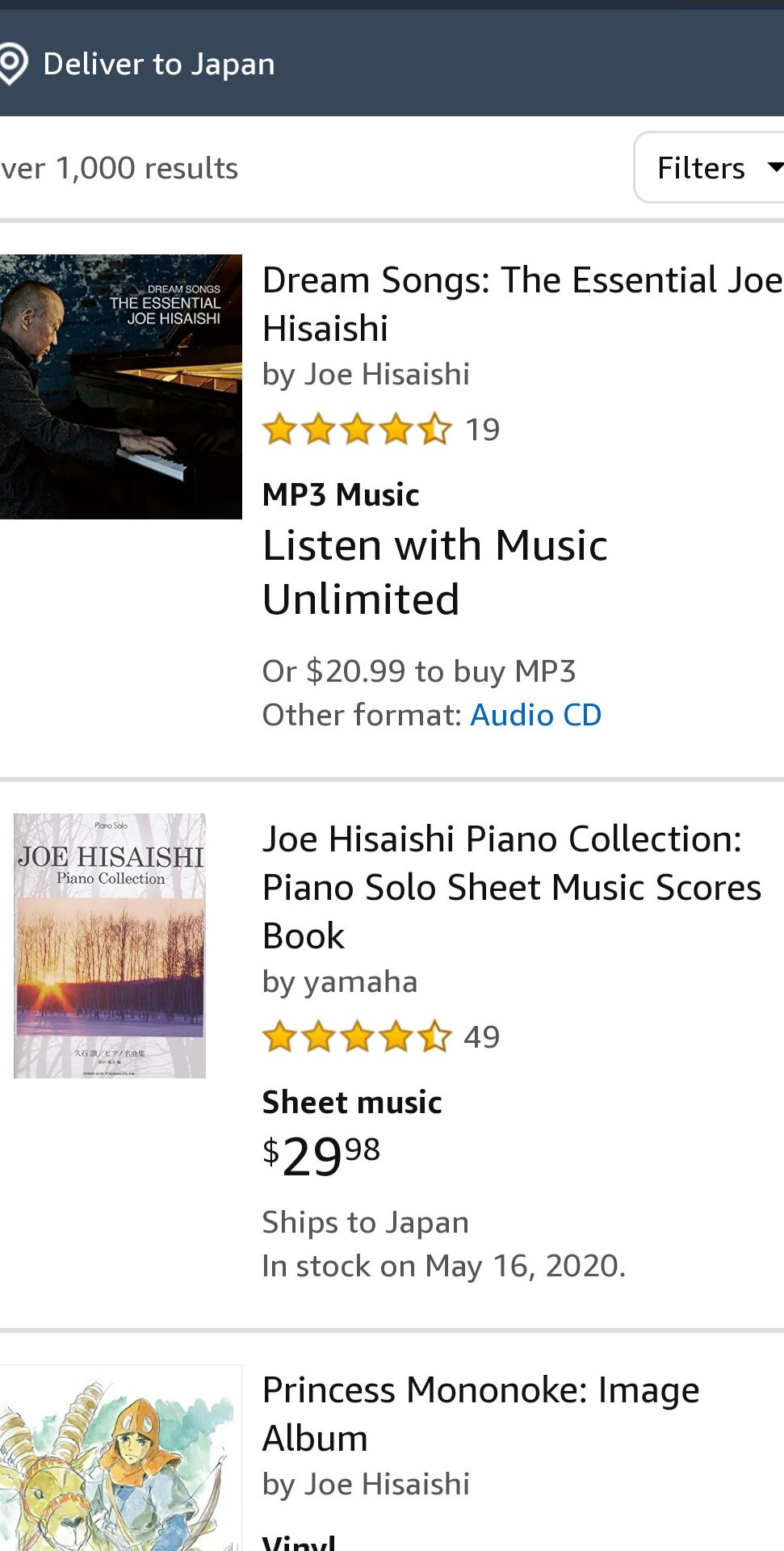Open the Audio CD format link
784x1551 pixels.
click(536, 715)
